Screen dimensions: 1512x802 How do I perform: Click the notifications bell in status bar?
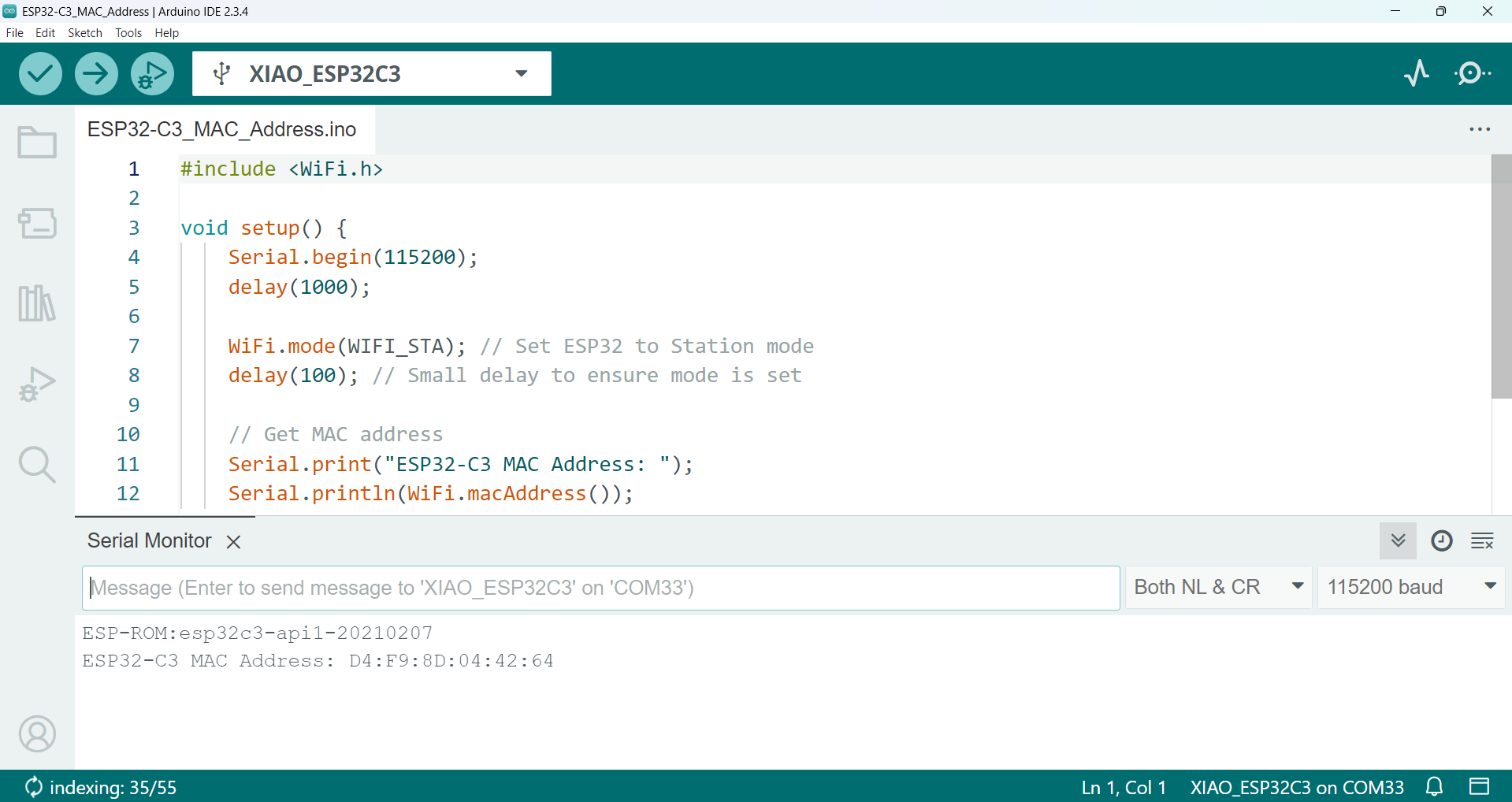click(x=1435, y=786)
